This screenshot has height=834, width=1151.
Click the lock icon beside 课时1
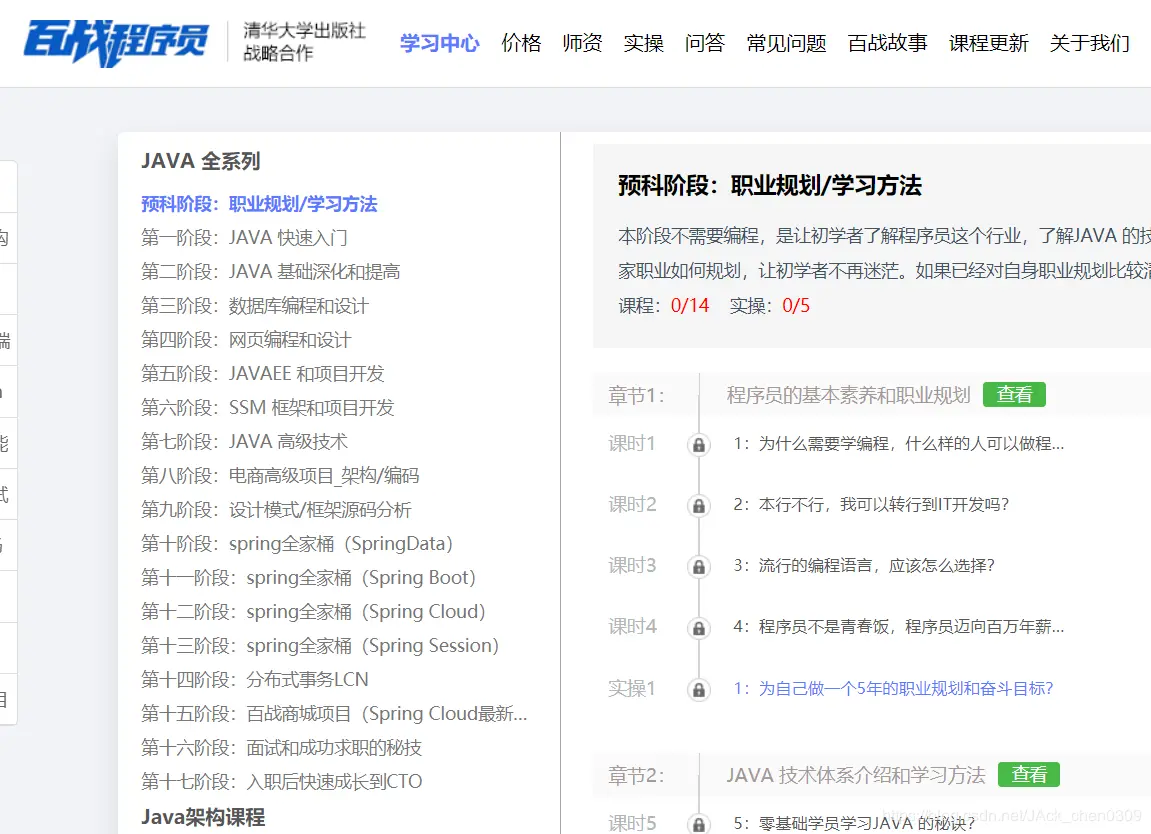[698, 444]
